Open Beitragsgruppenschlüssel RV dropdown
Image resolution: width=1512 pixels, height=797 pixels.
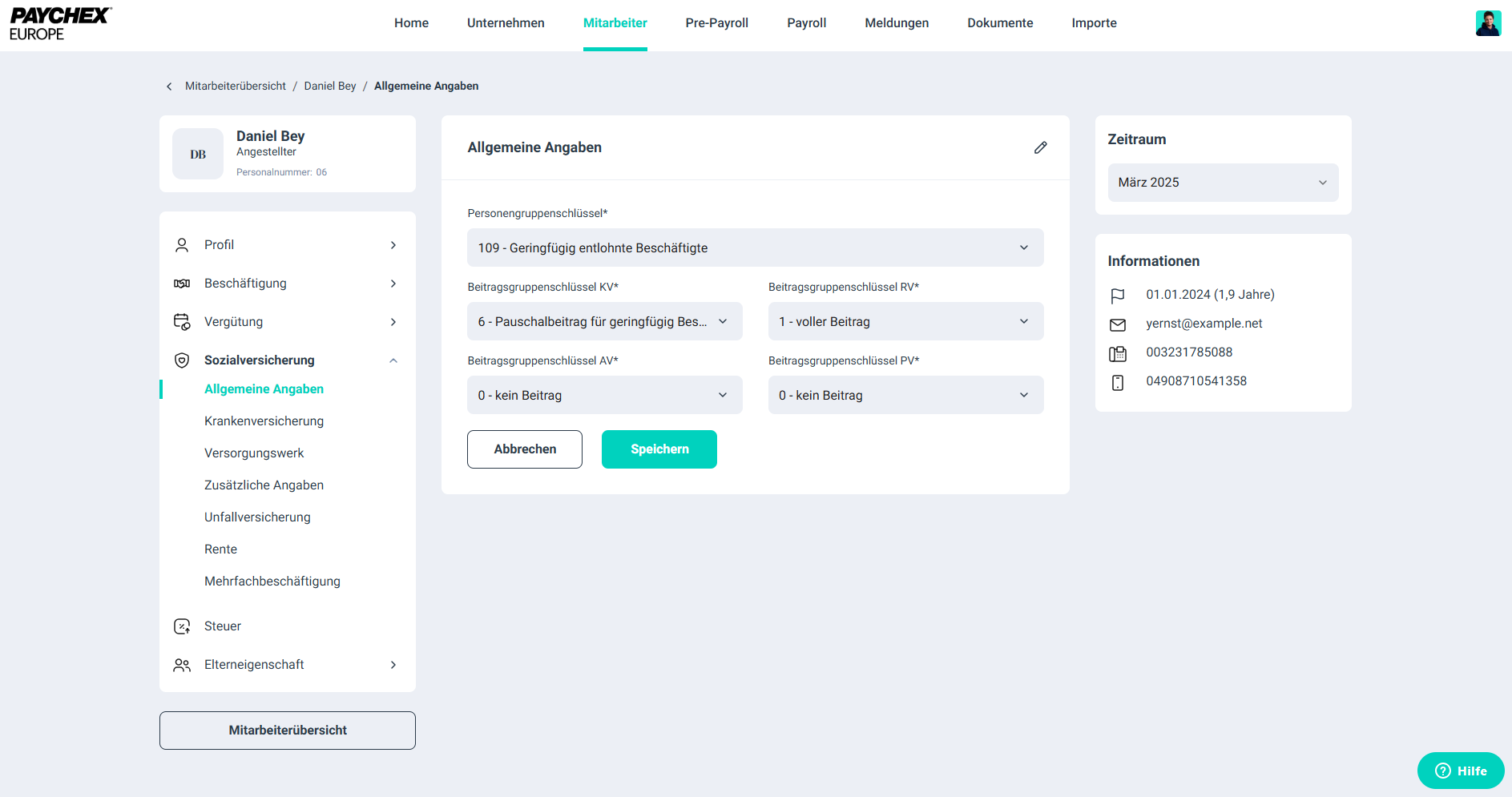[x=905, y=321]
